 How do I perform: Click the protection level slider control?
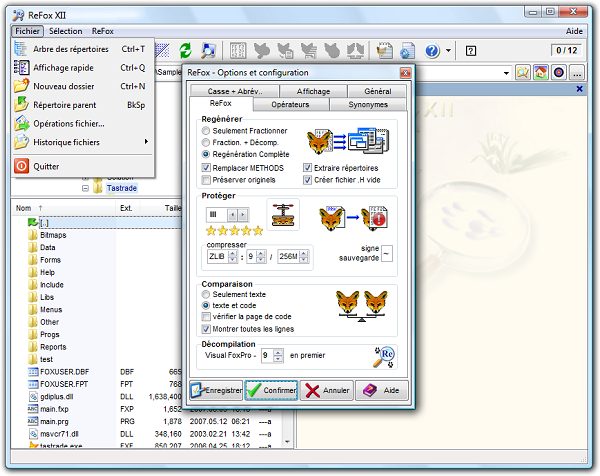(228, 215)
